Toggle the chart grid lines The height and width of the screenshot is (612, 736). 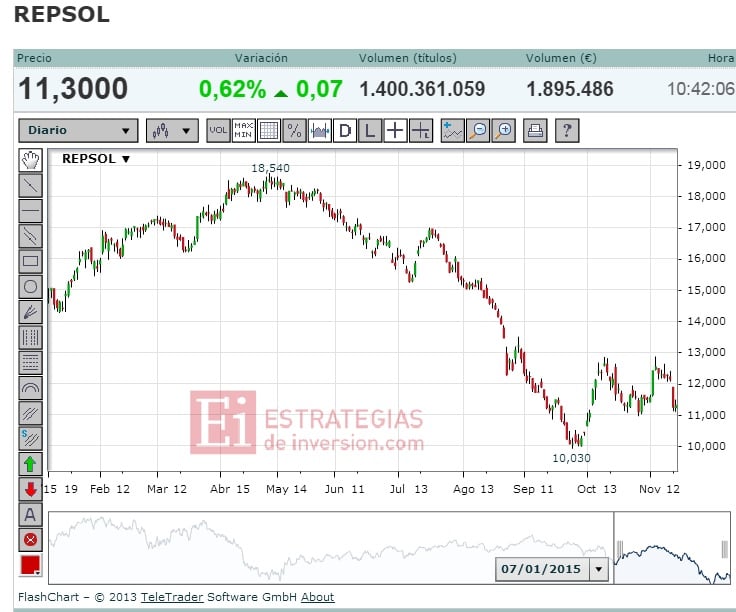269,130
